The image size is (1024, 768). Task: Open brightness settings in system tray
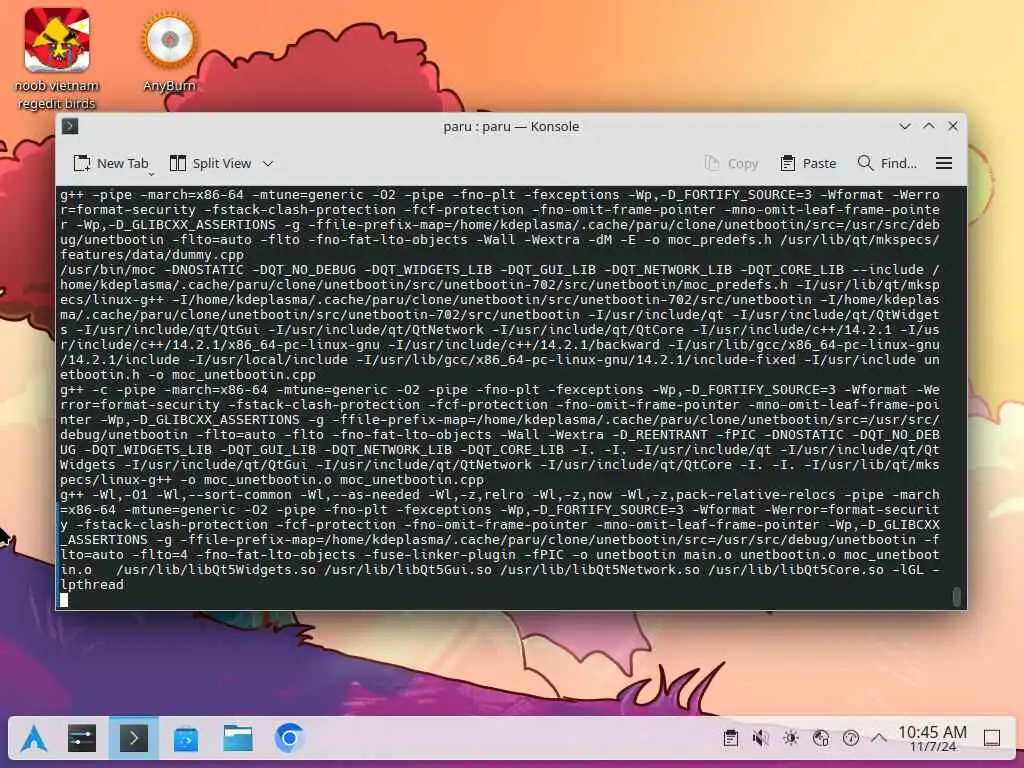(x=791, y=739)
